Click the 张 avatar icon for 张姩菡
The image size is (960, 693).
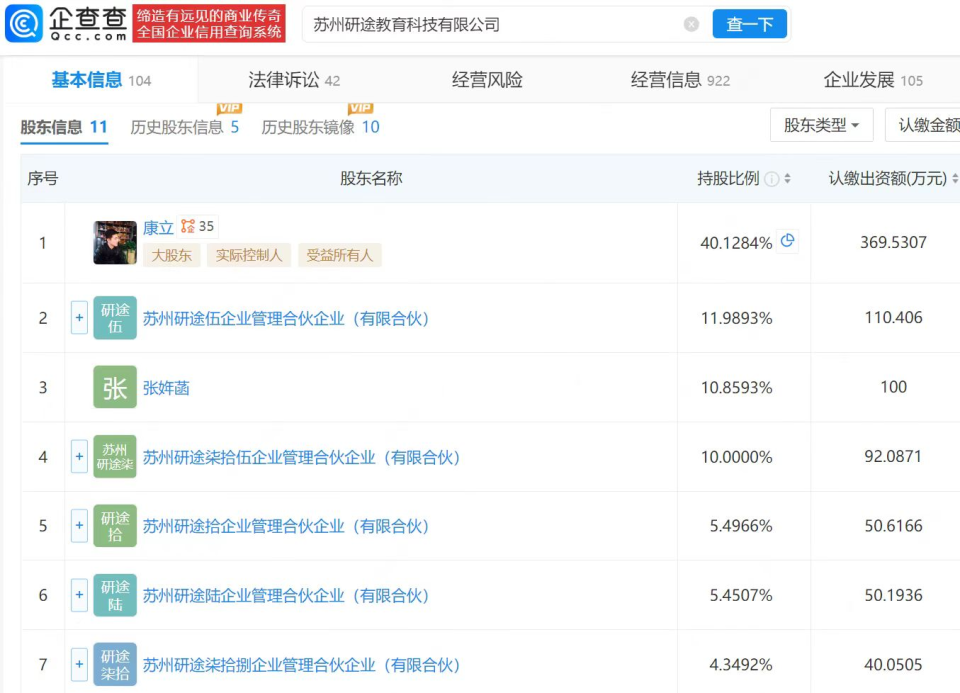[114, 387]
